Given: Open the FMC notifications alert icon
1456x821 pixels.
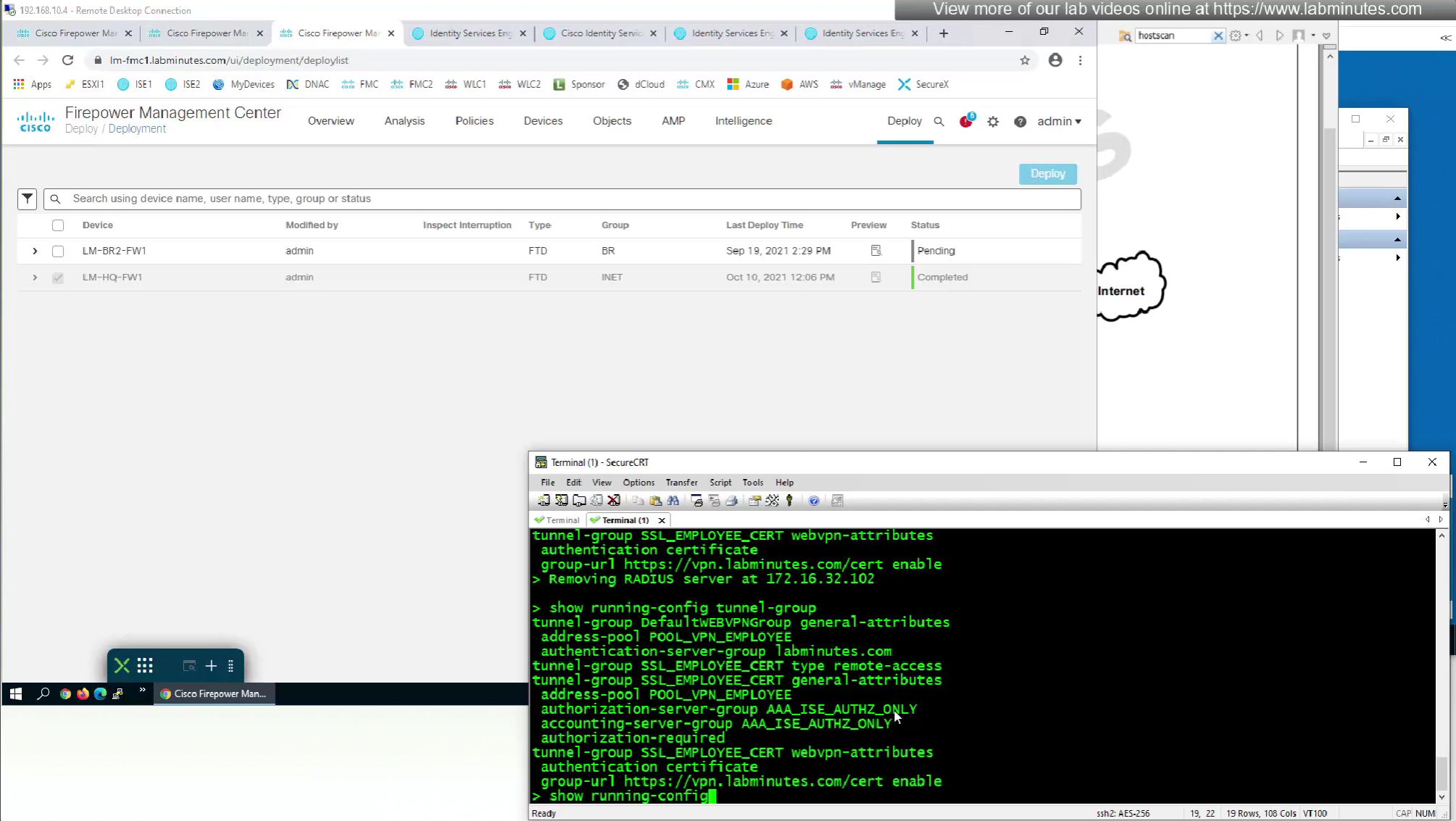Looking at the screenshot, I should click(966, 122).
